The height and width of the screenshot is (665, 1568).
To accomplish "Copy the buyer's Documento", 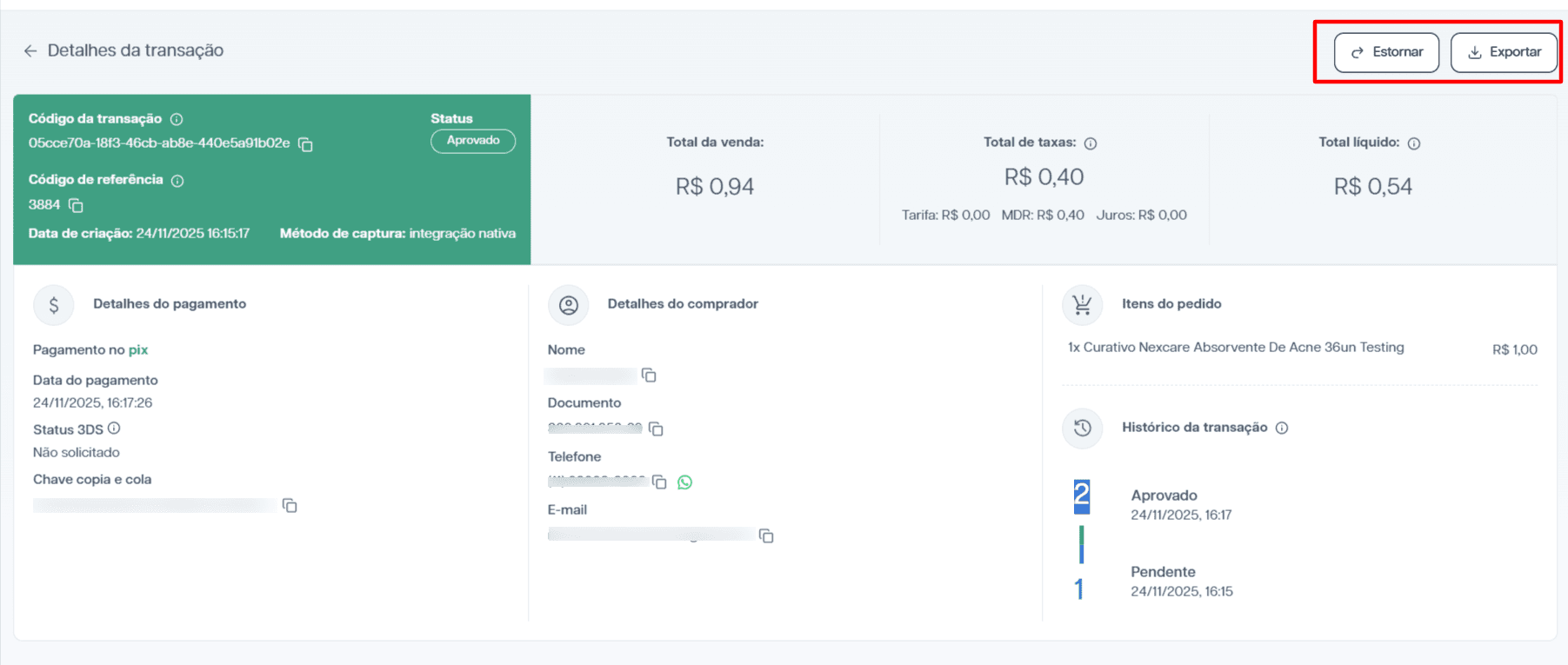I will click(x=656, y=429).
